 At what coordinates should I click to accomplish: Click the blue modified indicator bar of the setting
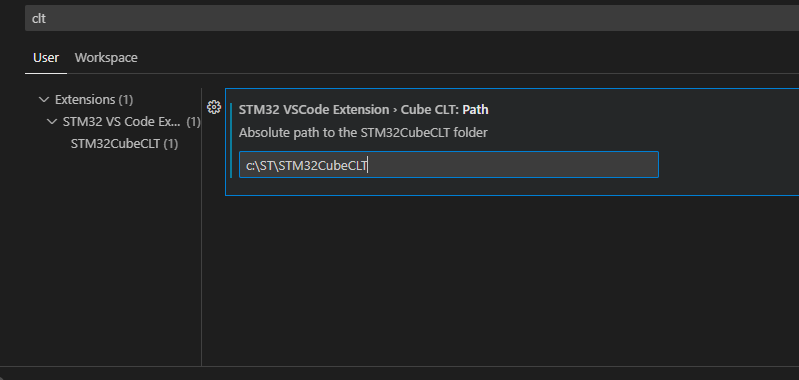[x=231, y=140]
